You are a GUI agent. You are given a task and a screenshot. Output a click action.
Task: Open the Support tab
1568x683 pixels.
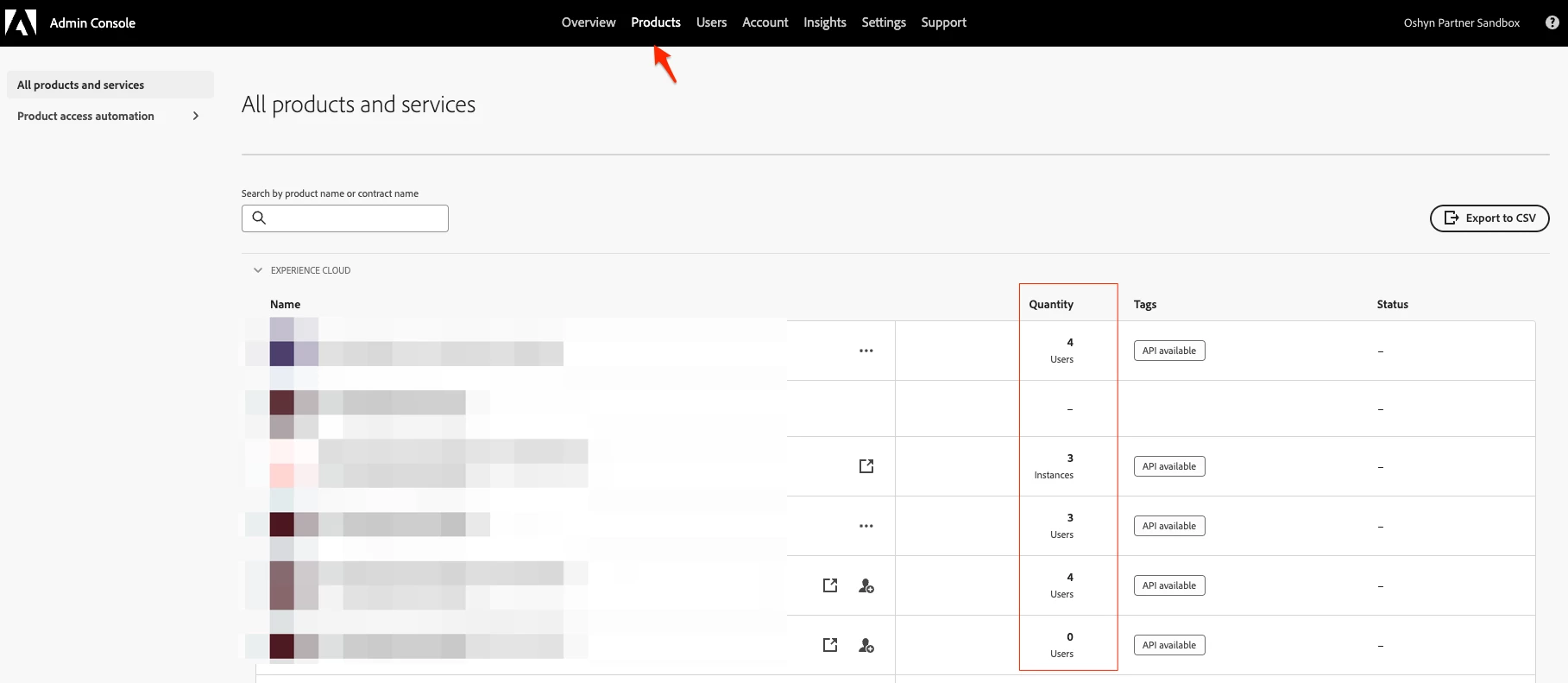(x=944, y=22)
